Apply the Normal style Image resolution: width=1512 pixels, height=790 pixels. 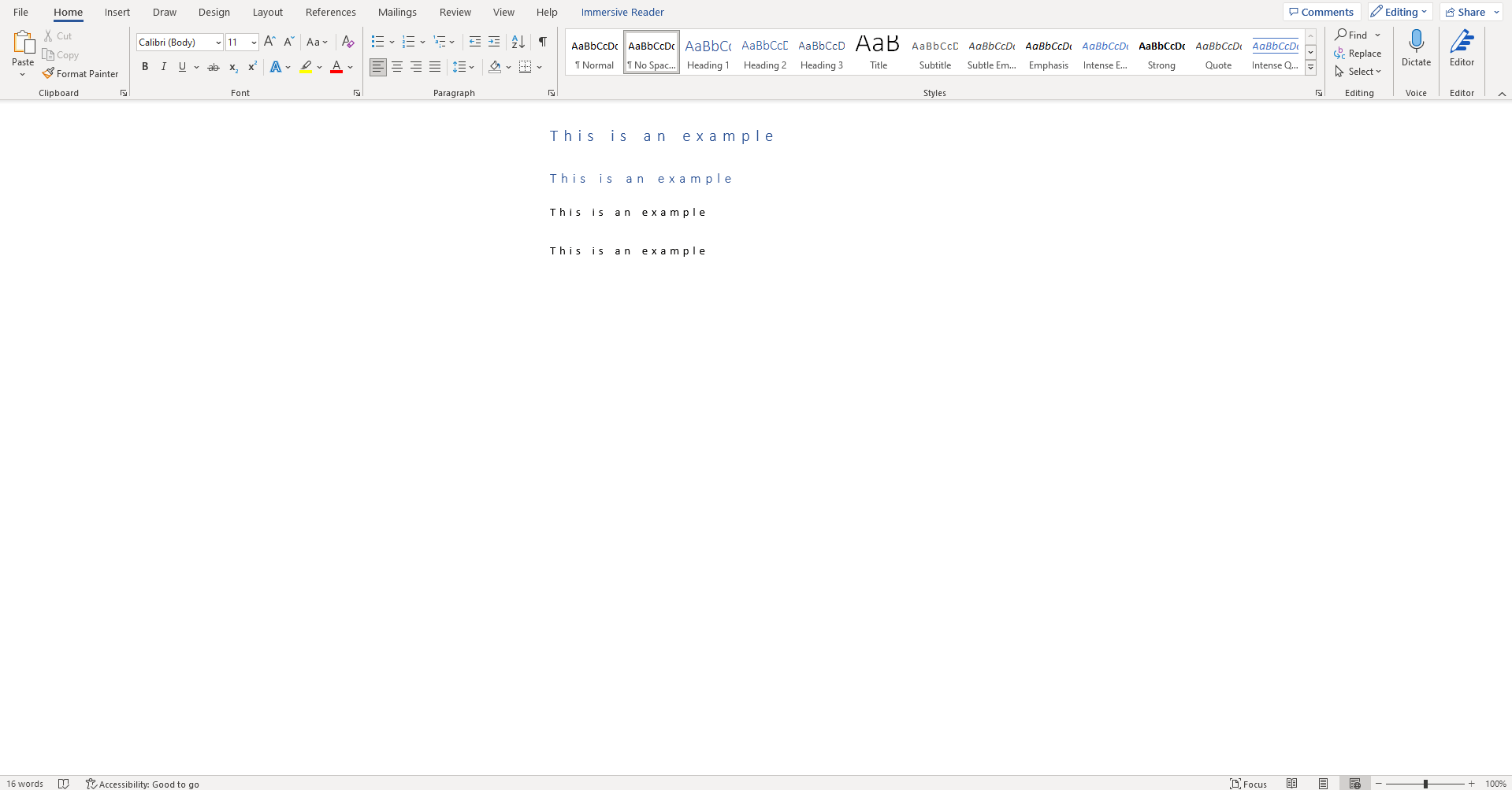click(x=595, y=53)
